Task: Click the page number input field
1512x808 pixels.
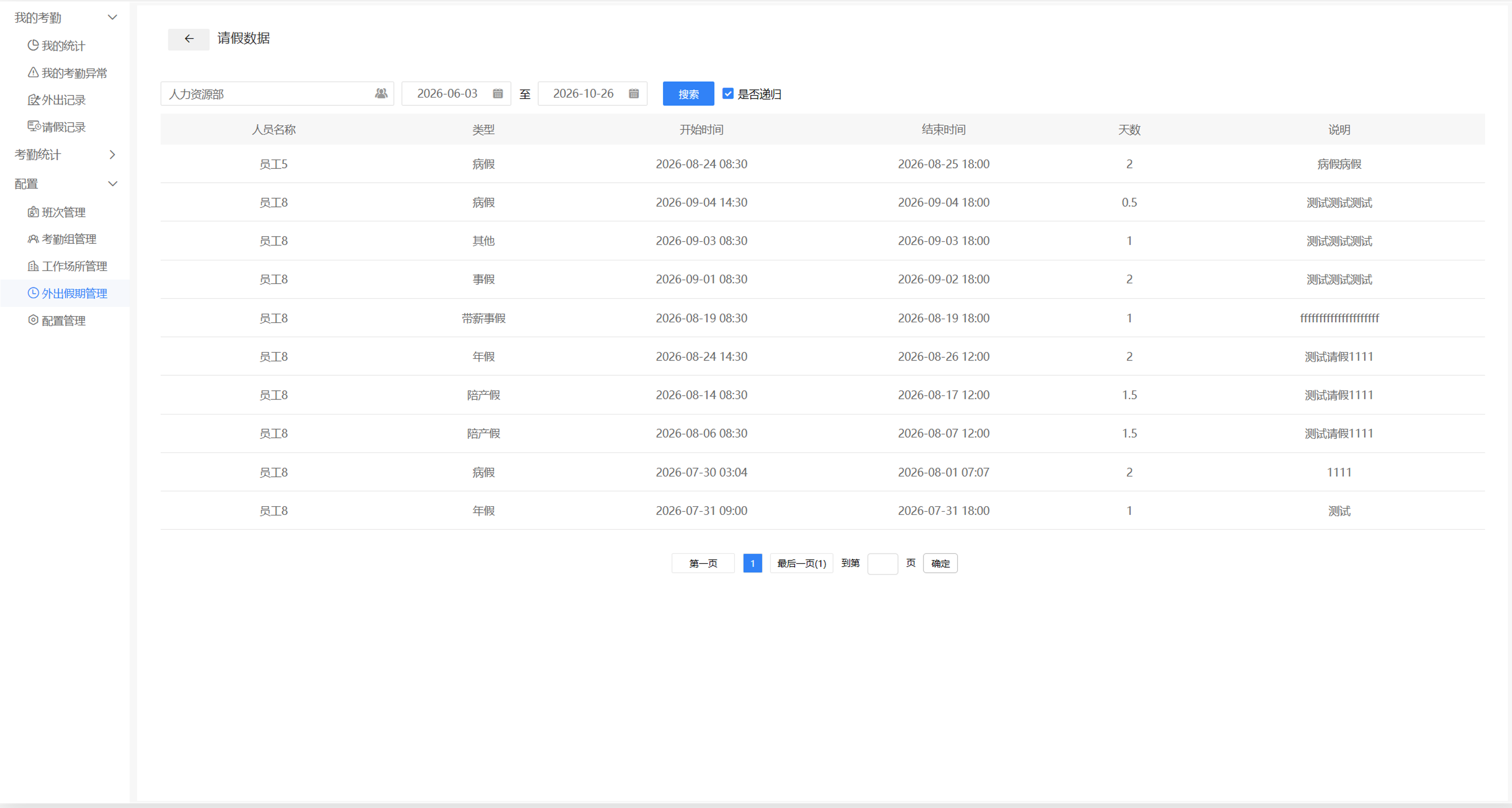Action: (x=882, y=563)
